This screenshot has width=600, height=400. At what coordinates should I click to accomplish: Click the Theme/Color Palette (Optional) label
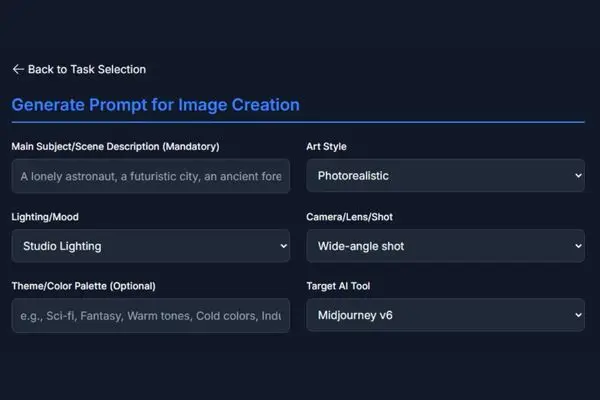[84, 286]
